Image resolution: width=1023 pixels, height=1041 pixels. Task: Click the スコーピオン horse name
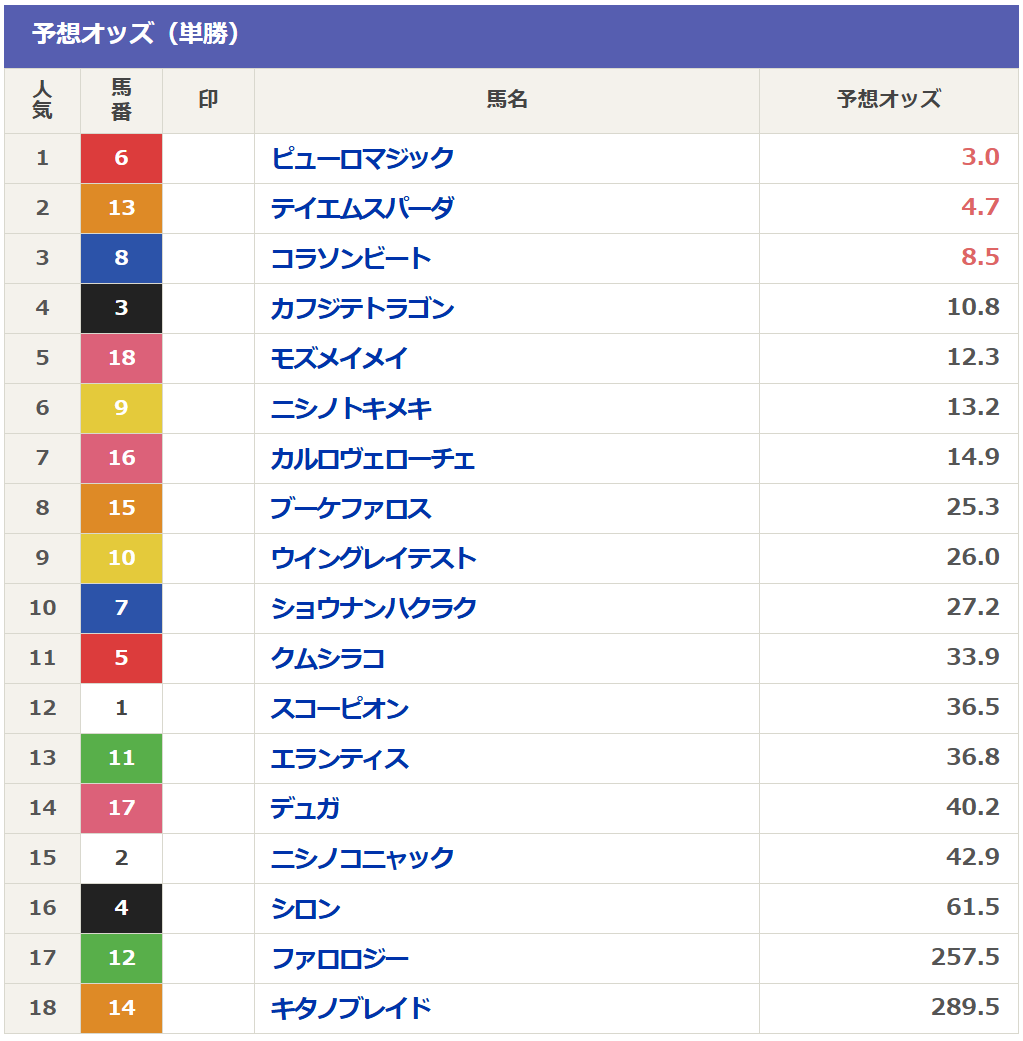(x=339, y=708)
